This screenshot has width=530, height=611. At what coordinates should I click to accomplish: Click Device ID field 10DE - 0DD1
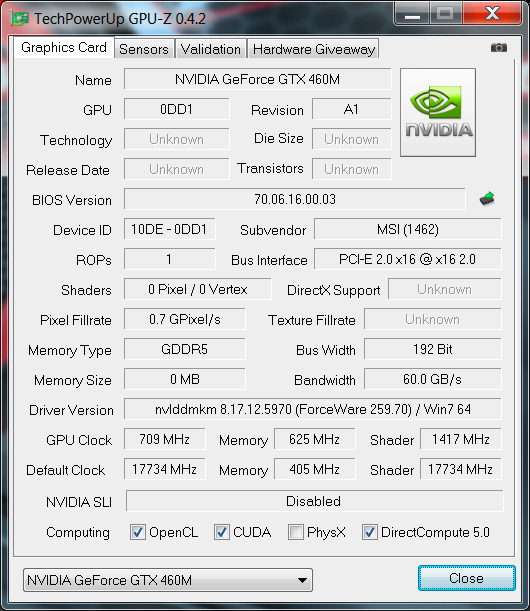(x=170, y=229)
